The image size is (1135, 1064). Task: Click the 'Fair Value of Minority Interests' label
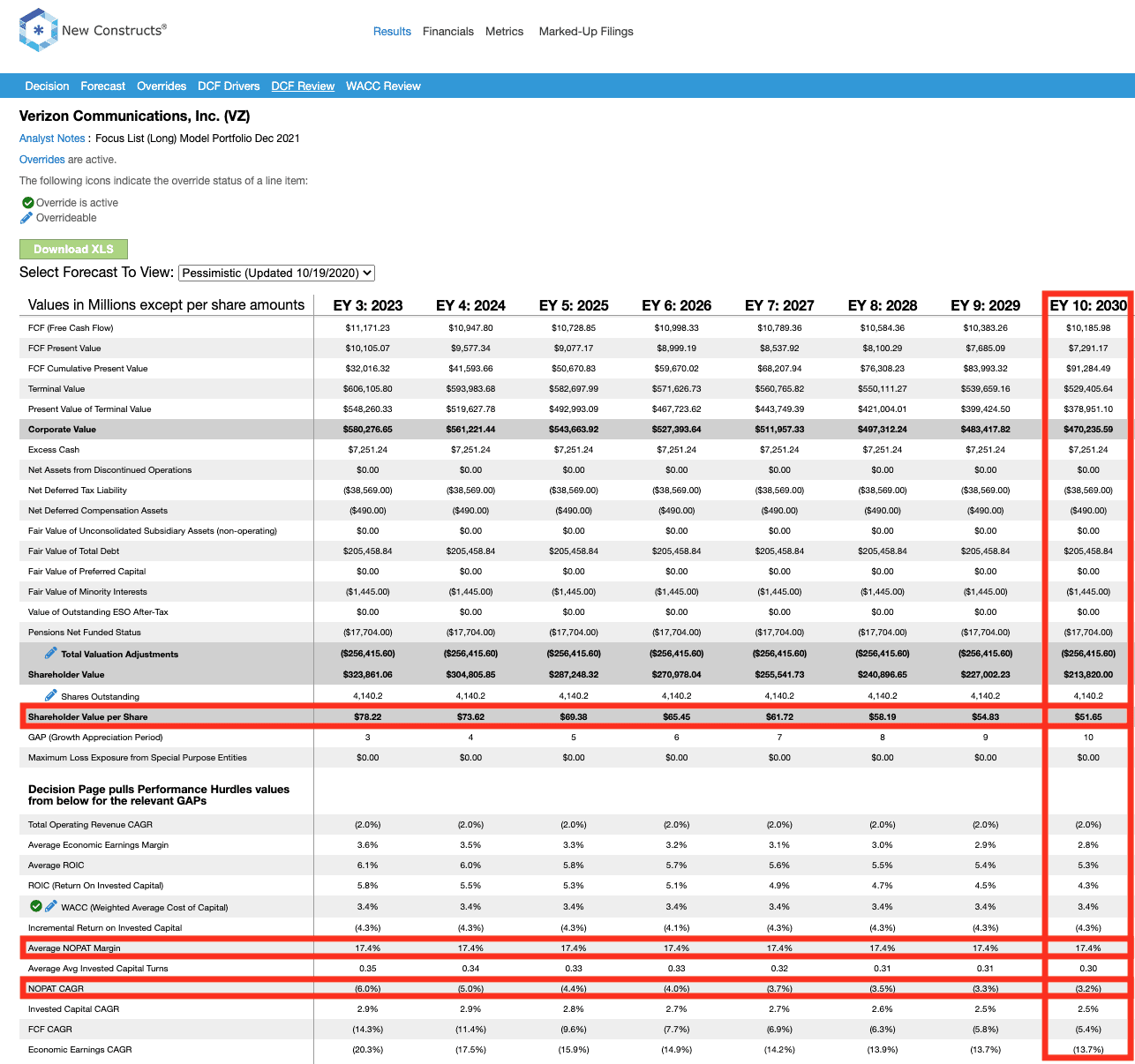[x=87, y=591]
